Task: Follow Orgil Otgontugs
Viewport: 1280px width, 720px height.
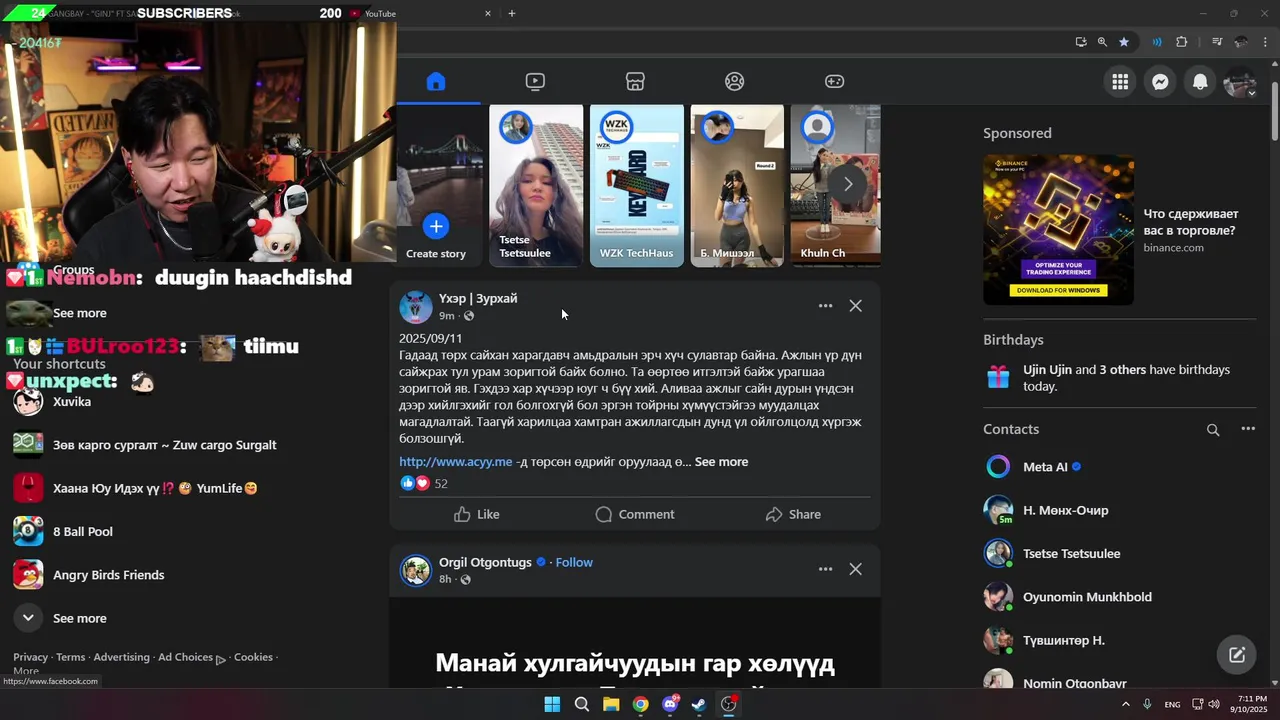Action: [x=574, y=562]
